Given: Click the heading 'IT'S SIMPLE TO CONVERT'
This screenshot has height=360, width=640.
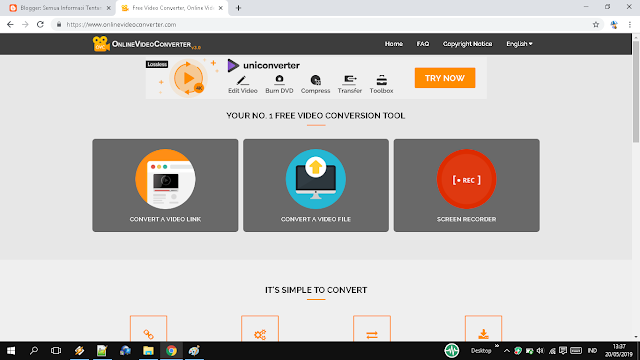Looking at the screenshot, I should (x=316, y=290).
